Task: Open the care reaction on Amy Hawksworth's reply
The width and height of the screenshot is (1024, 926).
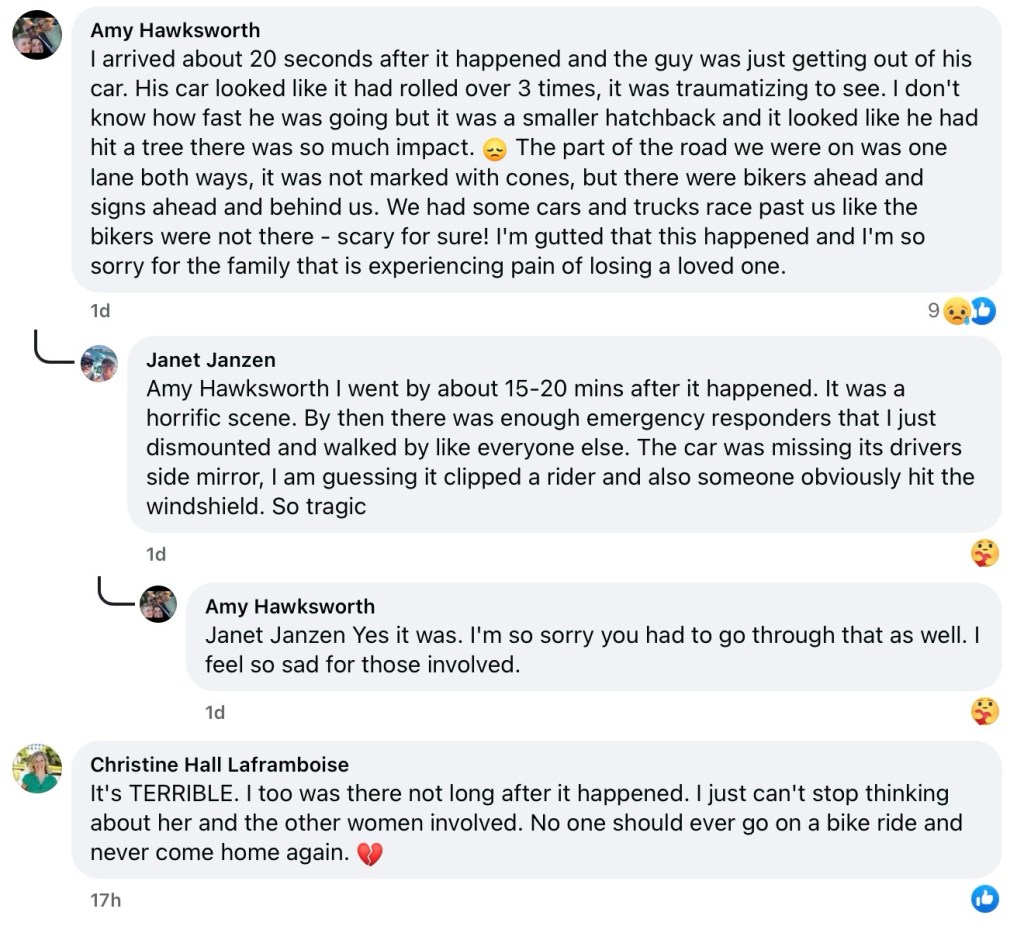Action: (985, 711)
